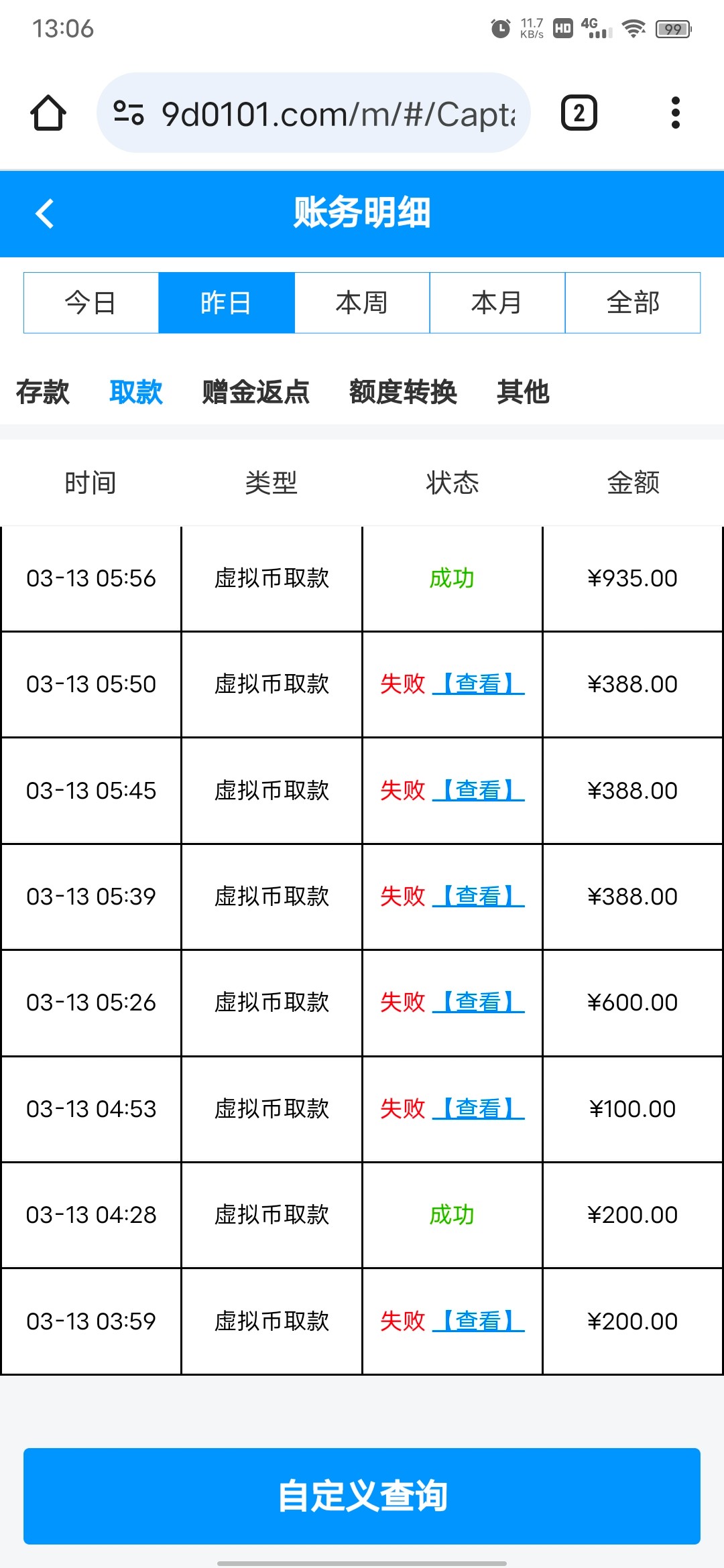Viewport: 724px width, 1568px height.
Task: Switch to the 本周 date filter
Action: click(362, 303)
